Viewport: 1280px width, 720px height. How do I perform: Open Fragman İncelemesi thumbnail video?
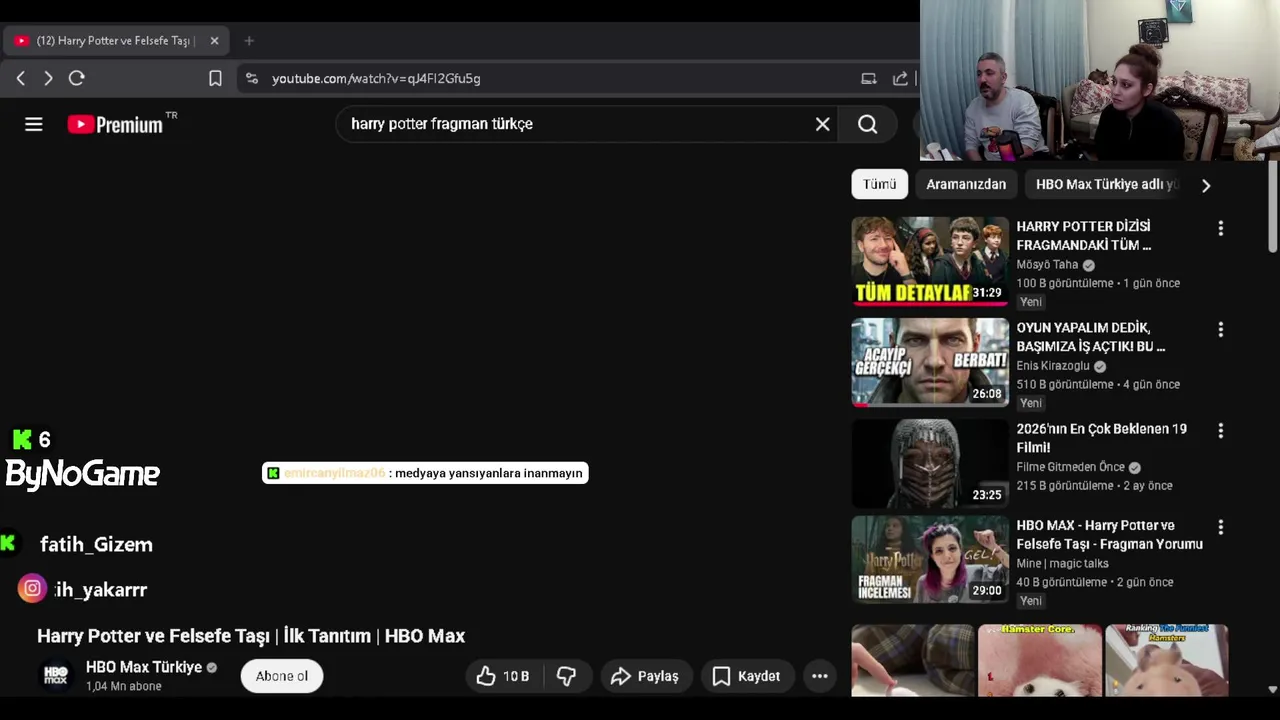tap(930, 559)
